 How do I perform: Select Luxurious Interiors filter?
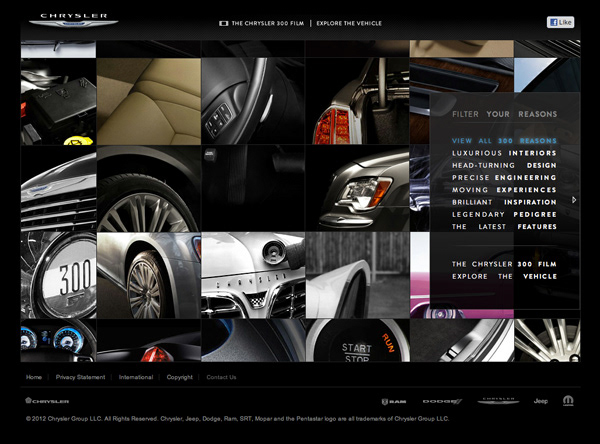point(504,153)
